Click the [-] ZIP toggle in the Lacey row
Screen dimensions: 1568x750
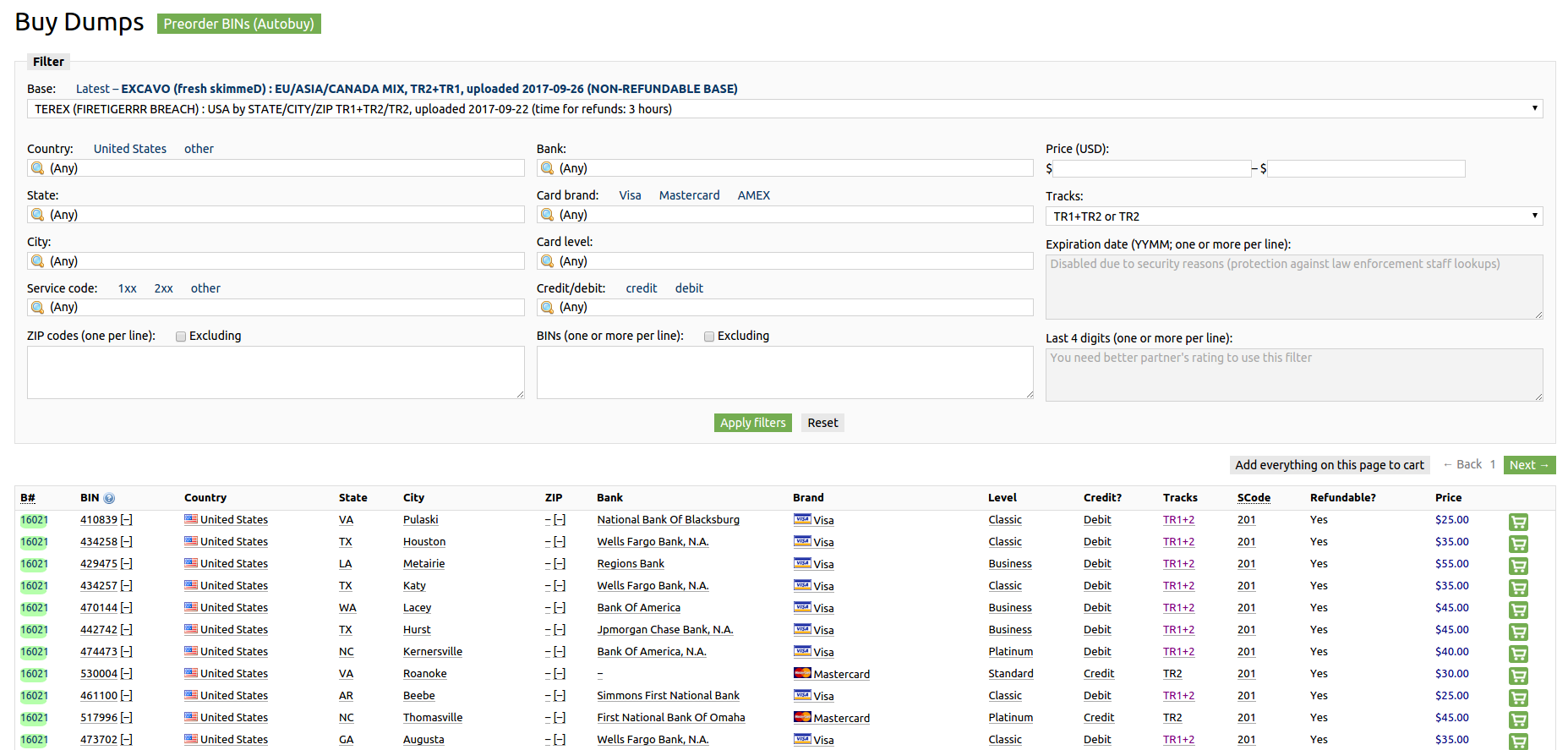[560, 608]
